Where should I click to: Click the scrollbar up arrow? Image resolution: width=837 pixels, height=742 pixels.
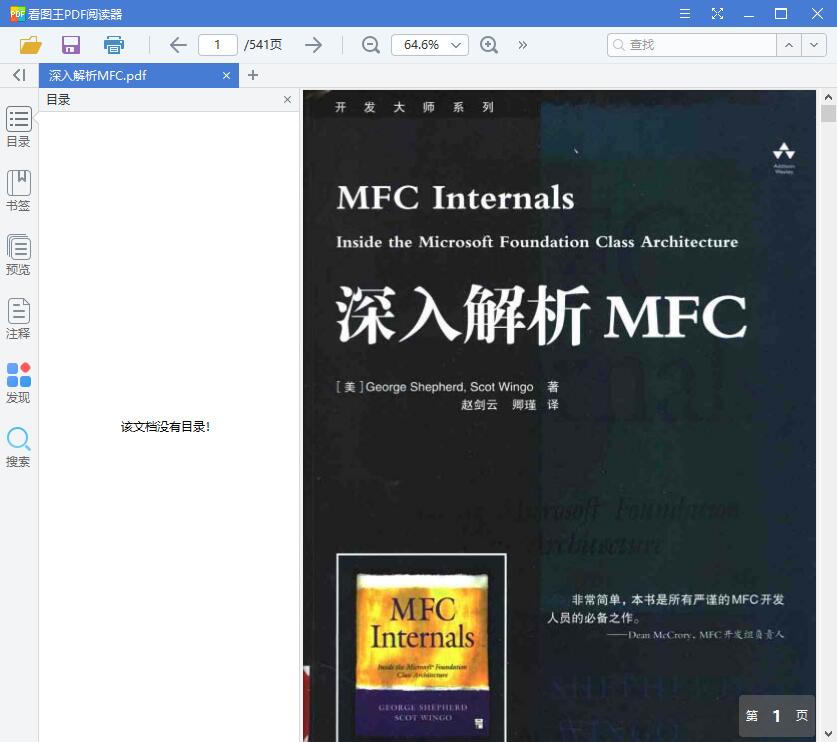[x=828, y=97]
